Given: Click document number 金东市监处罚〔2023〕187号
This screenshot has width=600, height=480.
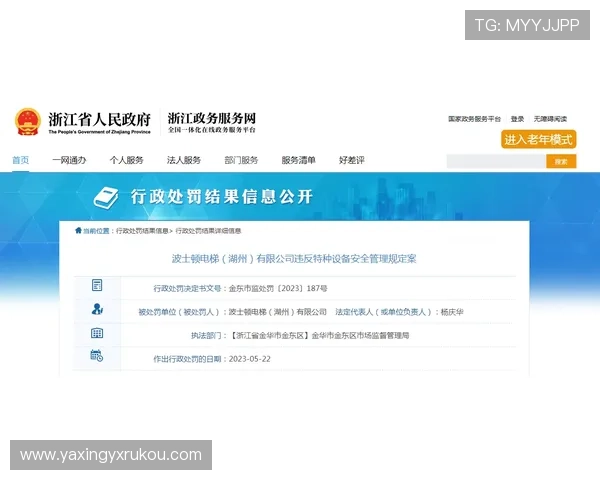Looking at the screenshot, I should pos(278,288).
